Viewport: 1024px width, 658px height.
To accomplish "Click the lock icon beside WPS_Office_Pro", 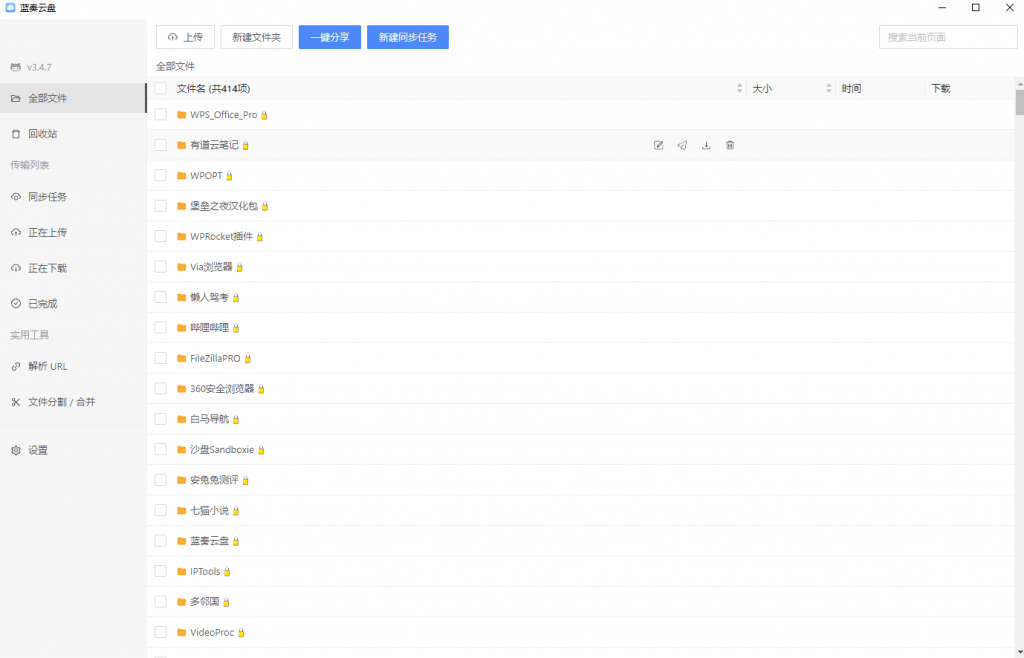I will [x=264, y=114].
